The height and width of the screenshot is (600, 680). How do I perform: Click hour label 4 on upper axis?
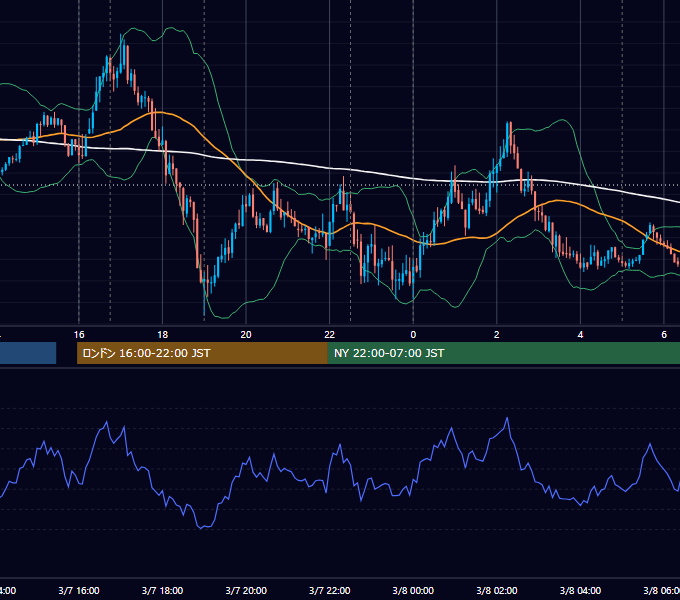coord(580,335)
